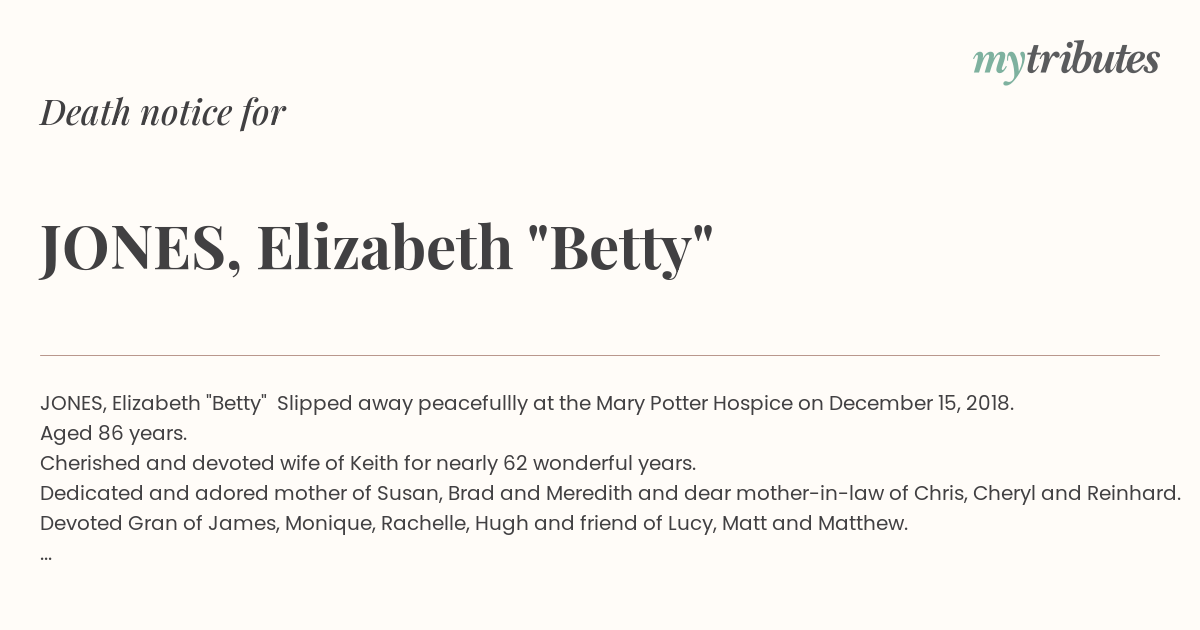Expand the truncated text ellipsis
Image resolution: width=1200 pixels, height=630 pixels.
[46, 555]
